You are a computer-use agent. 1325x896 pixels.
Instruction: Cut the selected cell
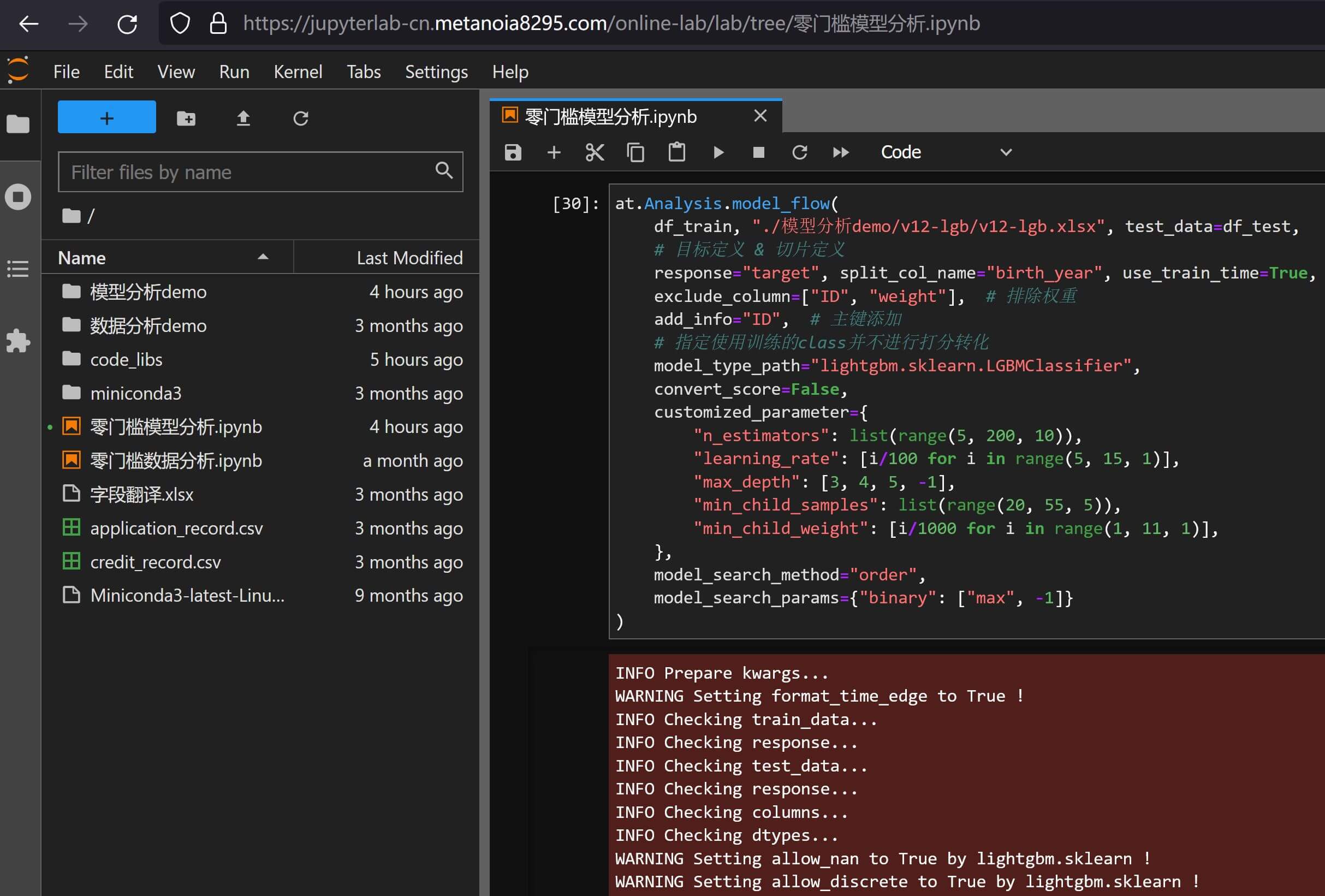[x=595, y=152]
